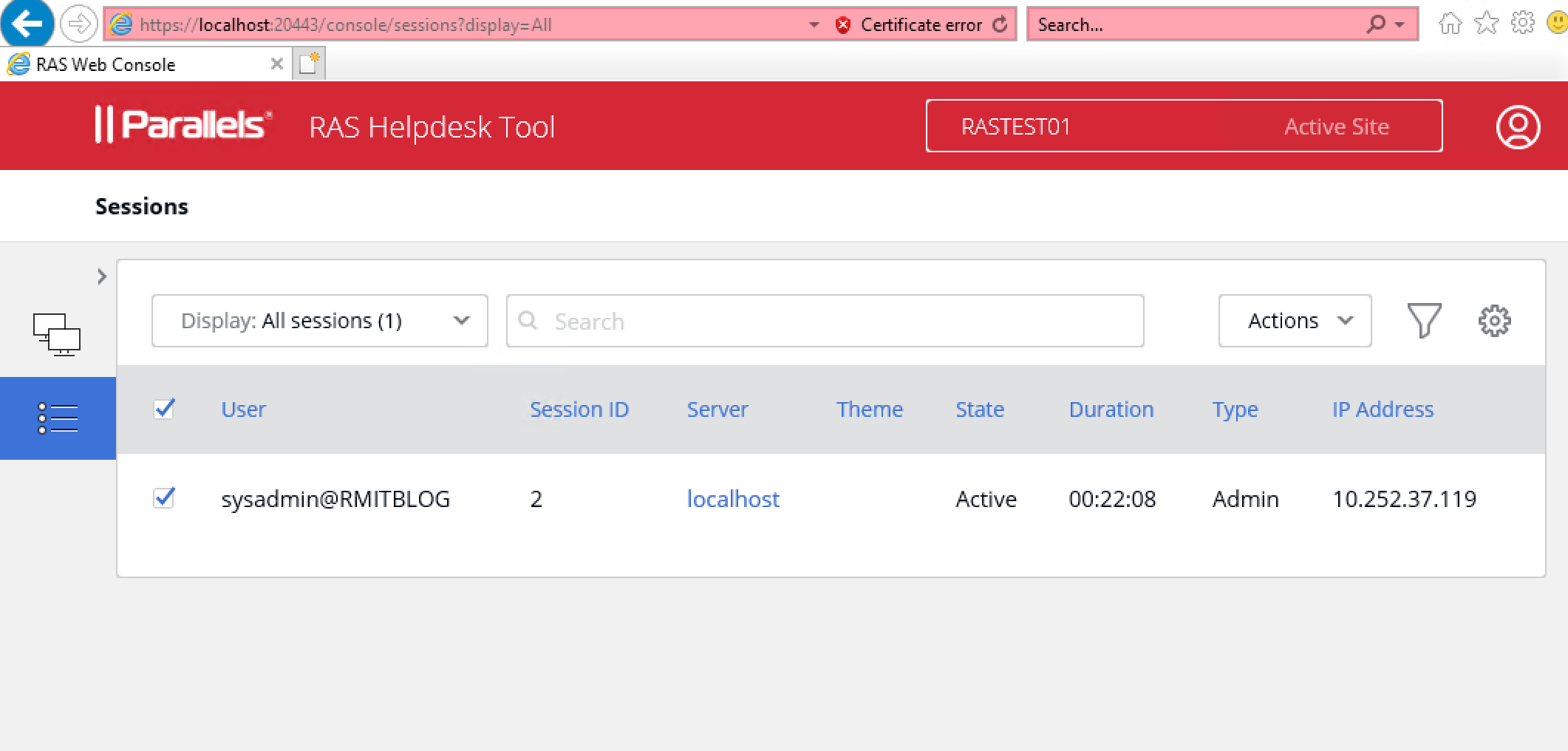Click the 00:22:08 duration value
The width and height of the screenshot is (1568, 751).
[1112, 499]
